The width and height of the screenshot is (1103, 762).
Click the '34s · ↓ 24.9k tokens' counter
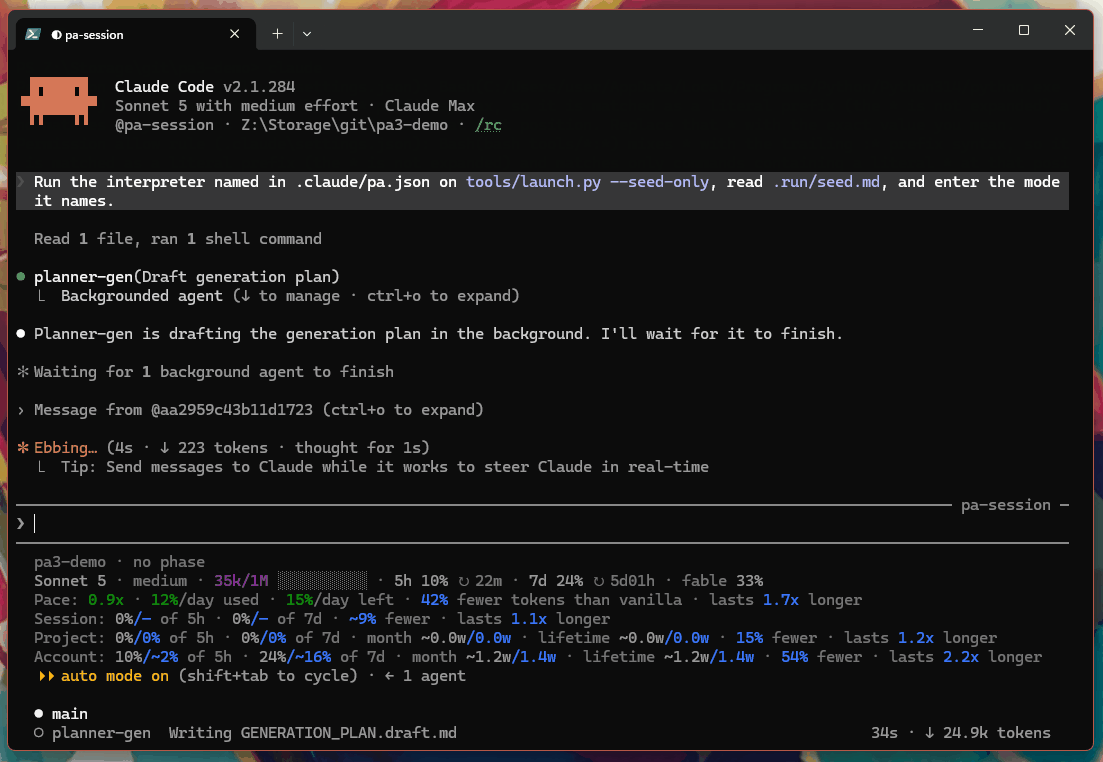coord(961,732)
